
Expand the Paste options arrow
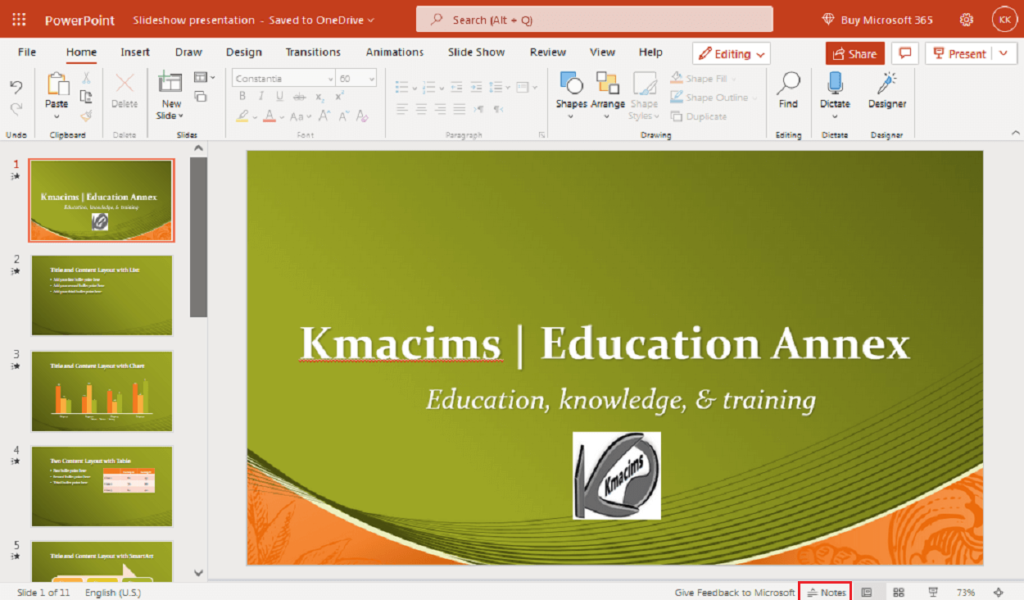[57, 117]
